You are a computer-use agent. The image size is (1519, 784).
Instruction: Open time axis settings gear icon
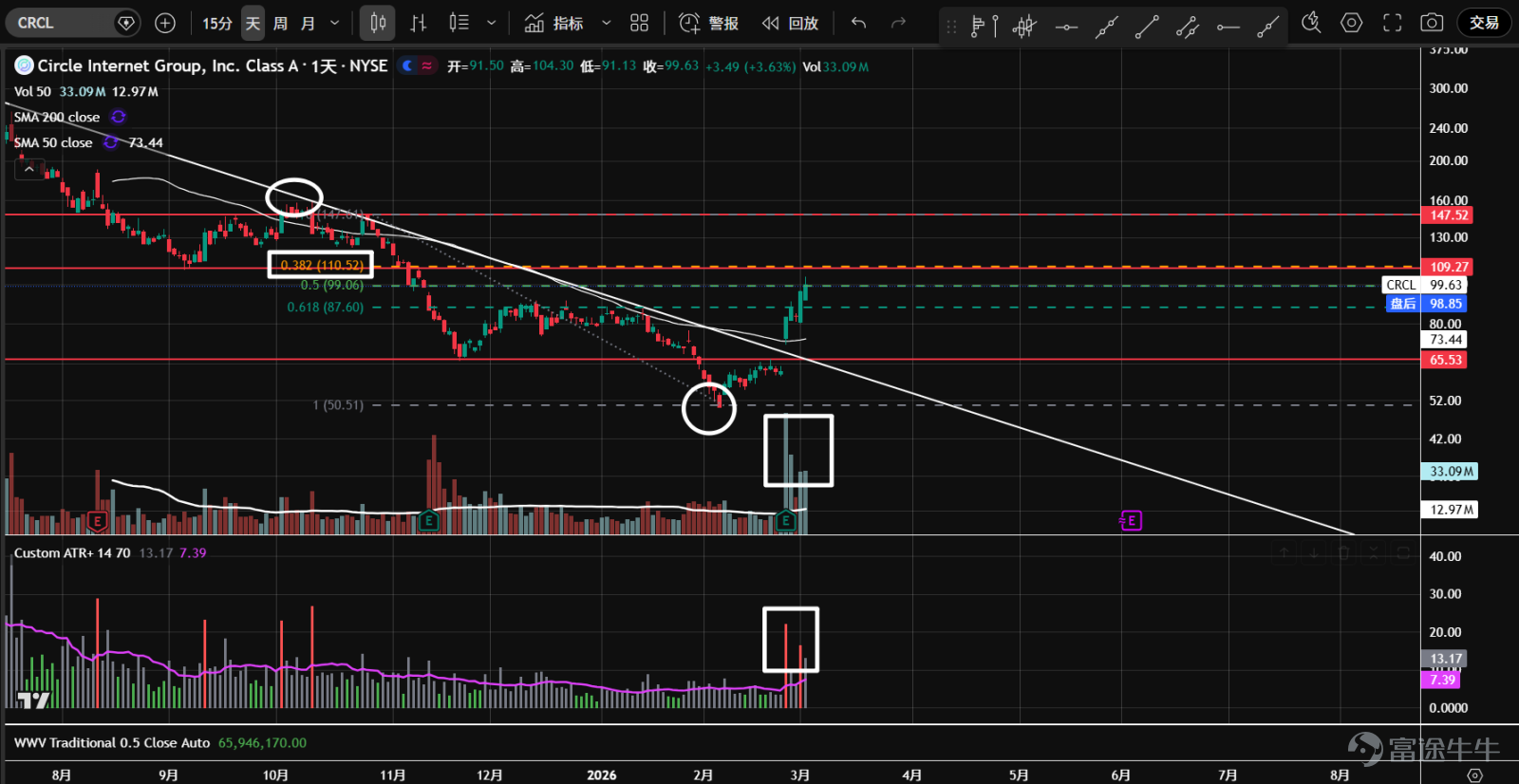point(1474,775)
